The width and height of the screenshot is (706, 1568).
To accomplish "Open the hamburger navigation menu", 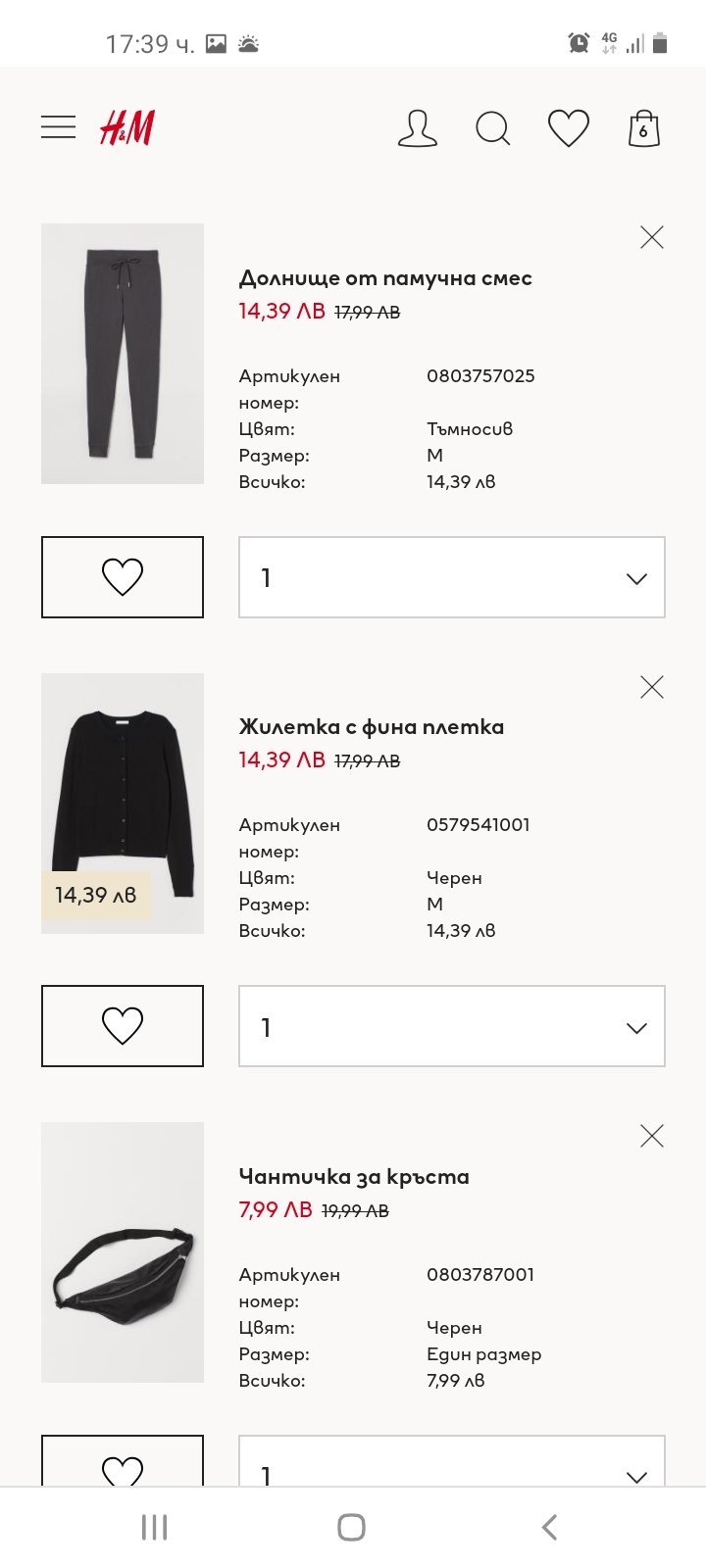I will pos(58,127).
